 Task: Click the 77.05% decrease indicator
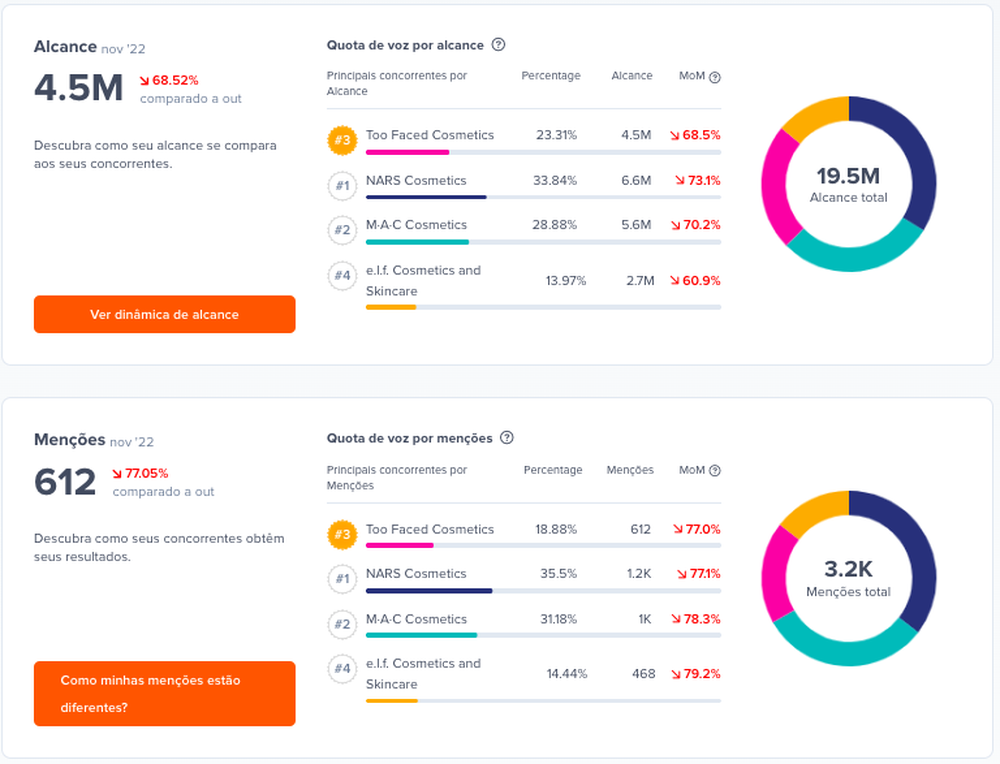(x=140, y=473)
